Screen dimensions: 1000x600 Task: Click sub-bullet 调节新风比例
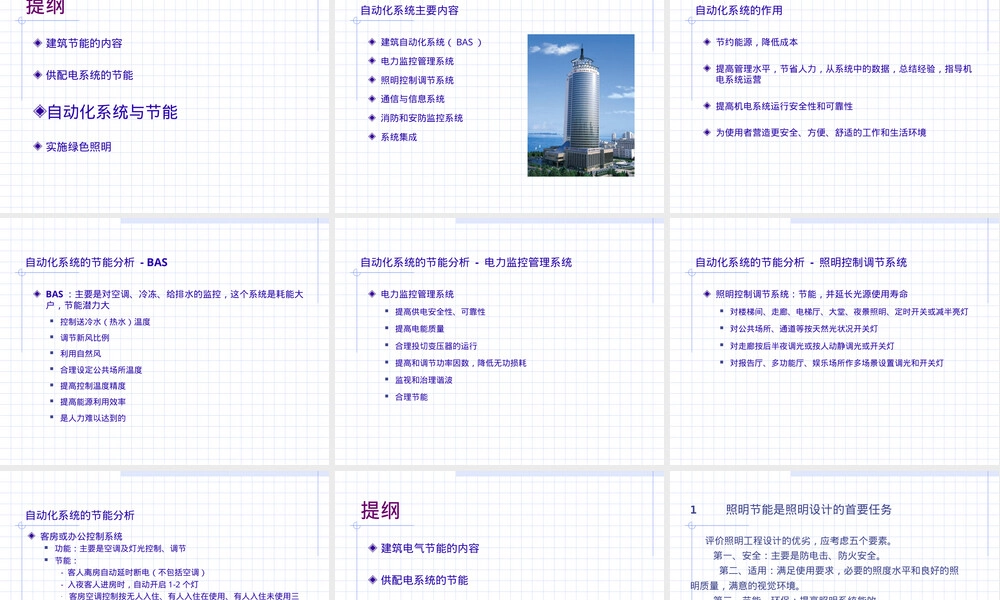(x=85, y=338)
